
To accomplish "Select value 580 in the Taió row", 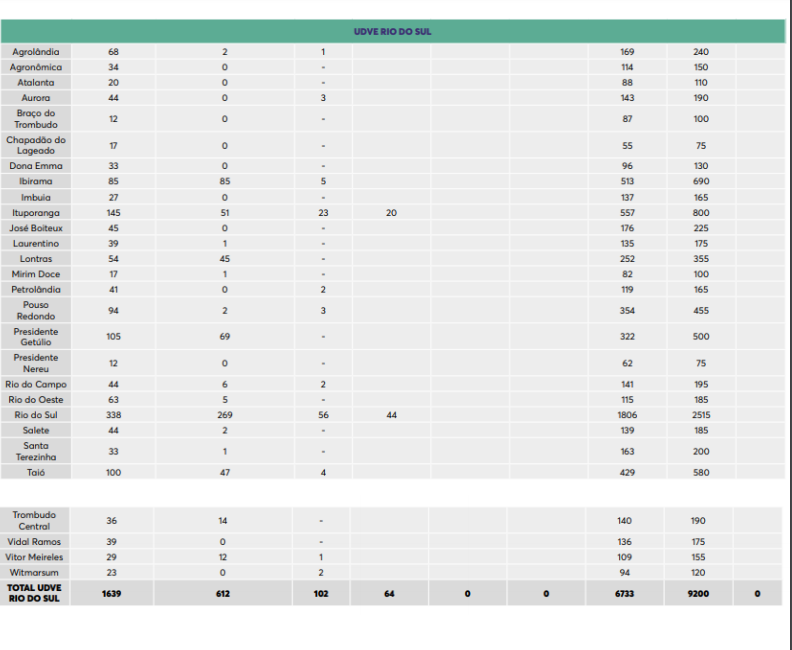I will click(x=701, y=472).
